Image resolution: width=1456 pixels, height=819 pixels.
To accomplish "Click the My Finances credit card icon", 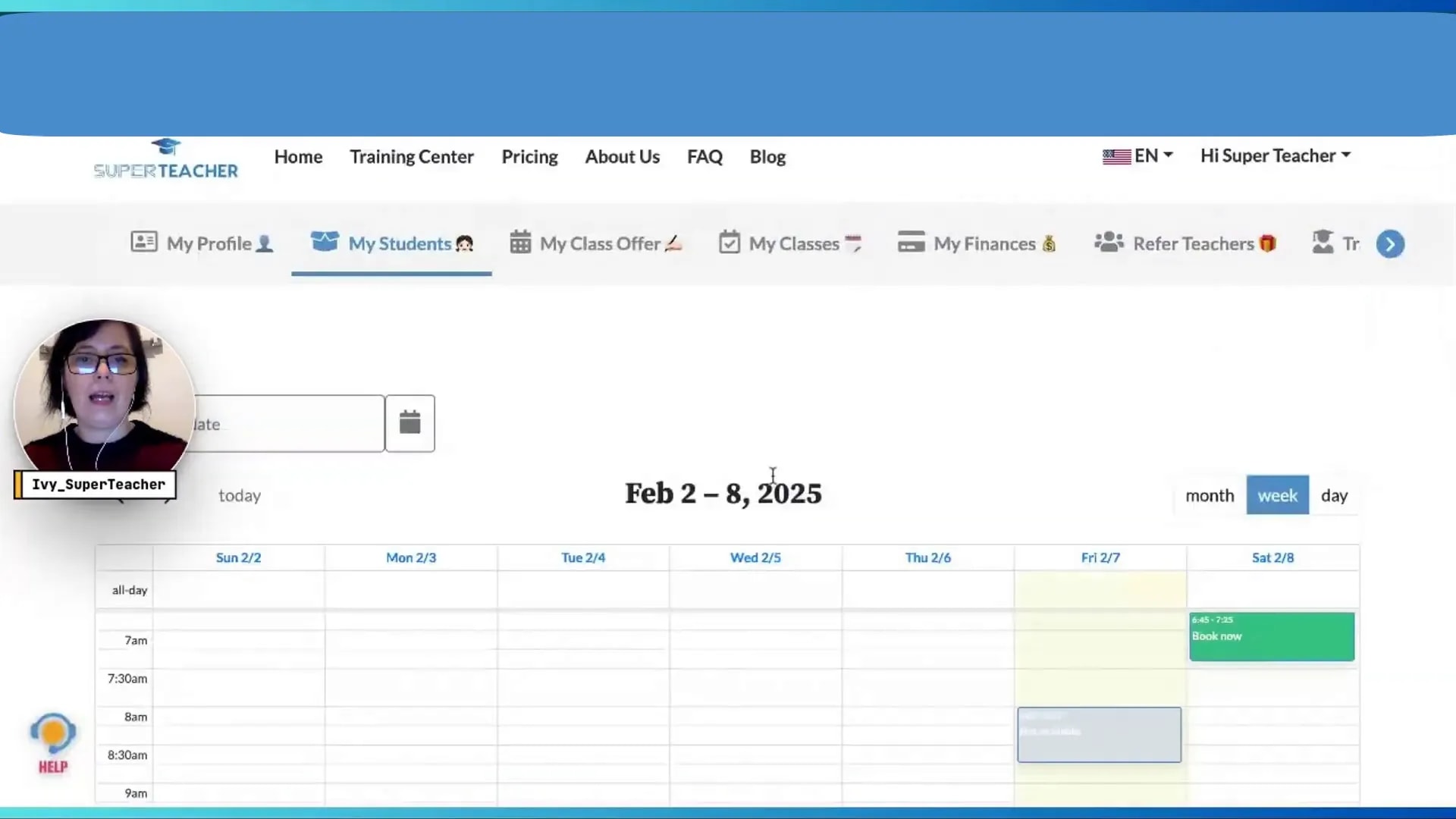I will 912,241.
